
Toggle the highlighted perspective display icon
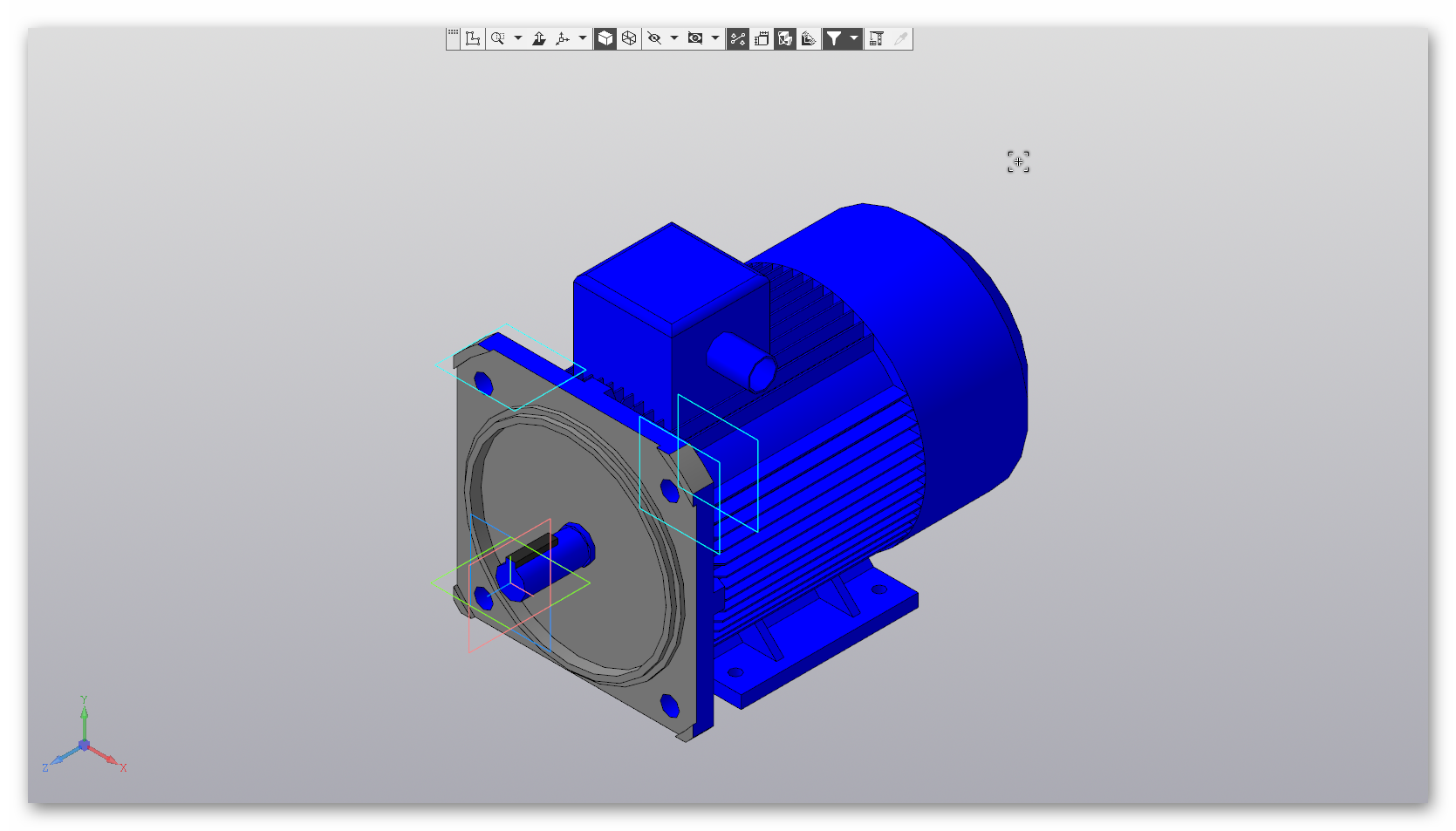pyautogui.click(x=785, y=38)
